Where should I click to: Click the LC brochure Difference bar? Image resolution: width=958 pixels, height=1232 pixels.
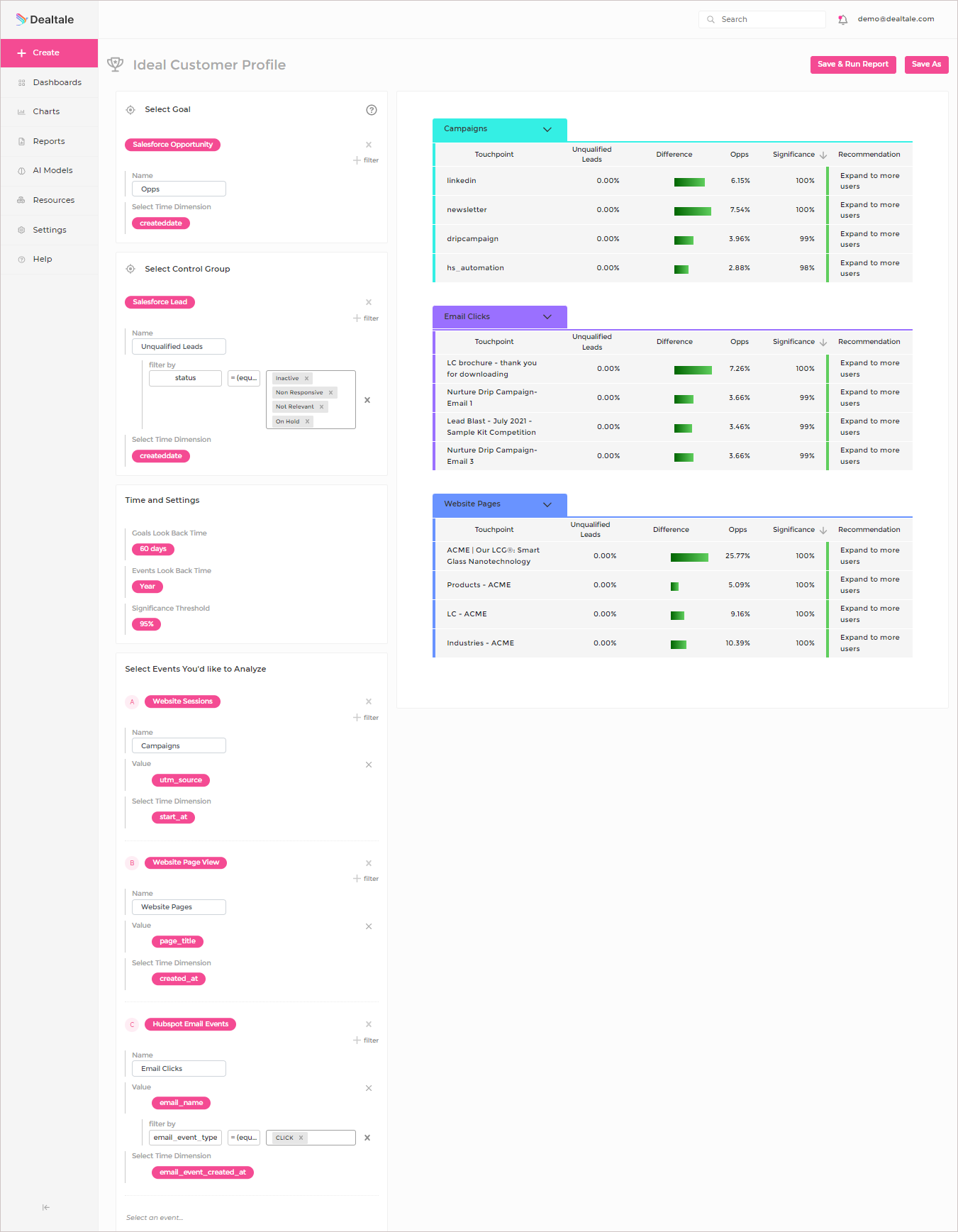click(x=693, y=370)
